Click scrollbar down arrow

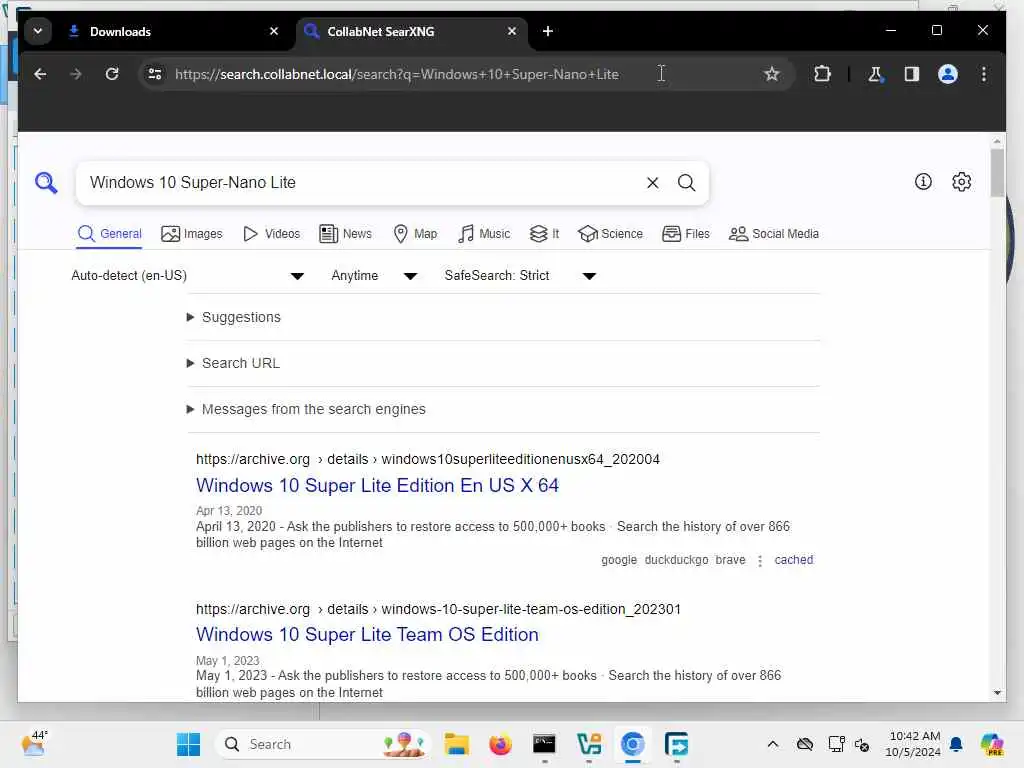[x=997, y=692]
